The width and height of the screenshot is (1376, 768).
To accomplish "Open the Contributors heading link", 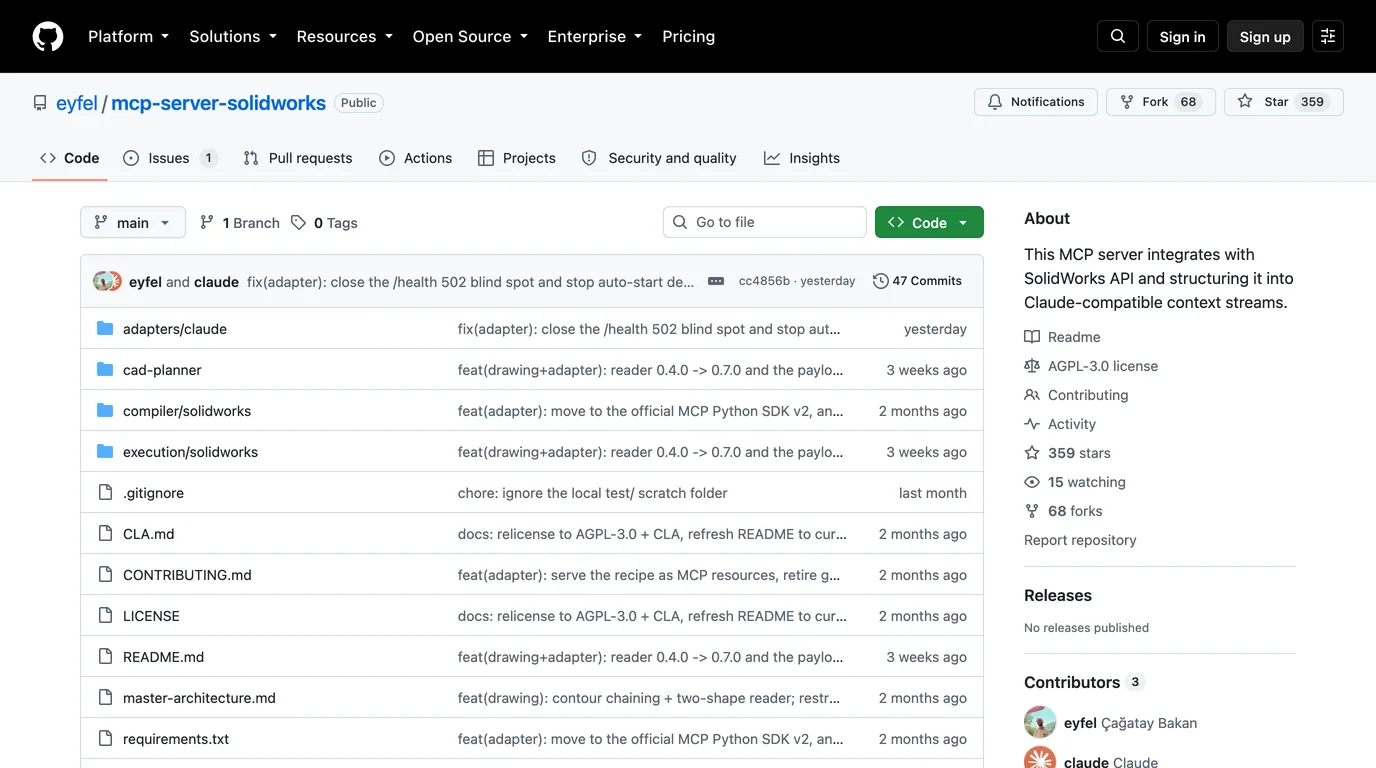I will pyautogui.click(x=1082, y=682).
